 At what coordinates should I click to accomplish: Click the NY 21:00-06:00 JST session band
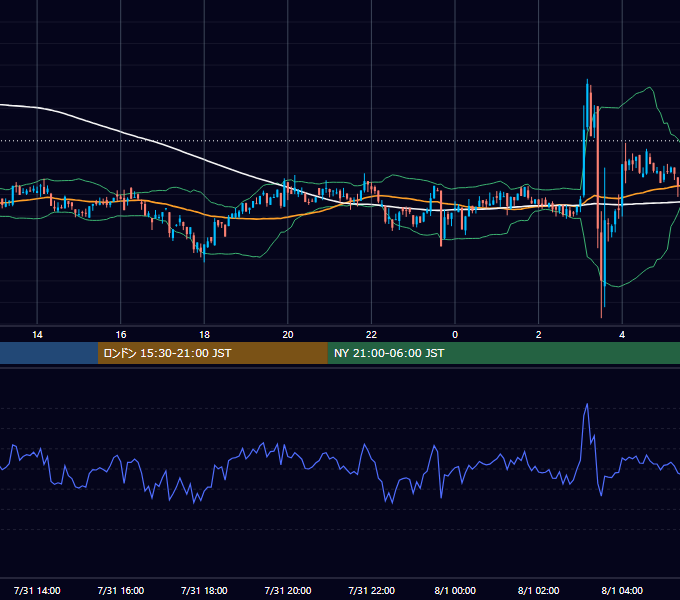[503, 353]
